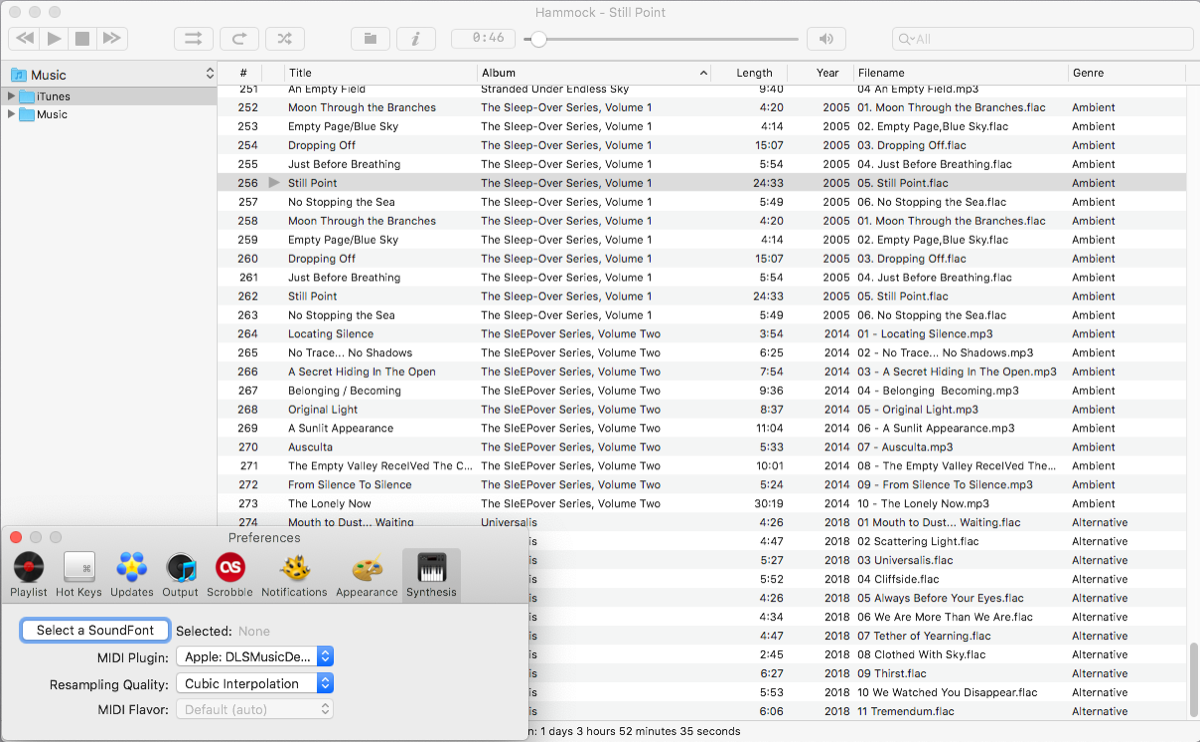The height and width of the screenshot is (742, 1200).
Task: Open the MIDI Plugin dropdown
Action: click(254, 656)
